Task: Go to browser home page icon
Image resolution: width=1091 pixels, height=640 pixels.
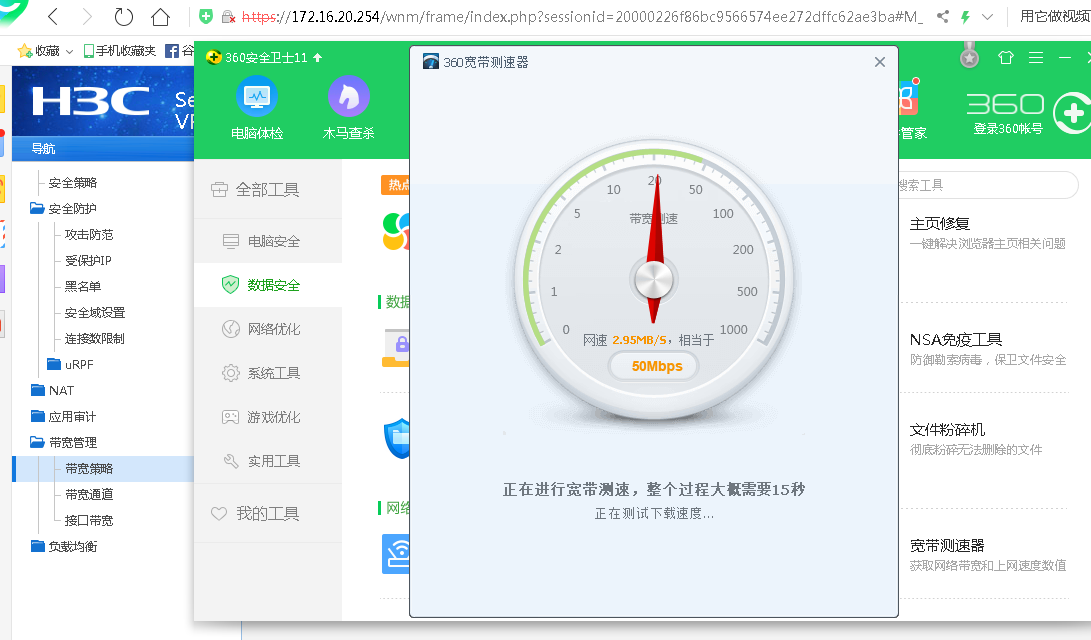Action: [161, 16]
